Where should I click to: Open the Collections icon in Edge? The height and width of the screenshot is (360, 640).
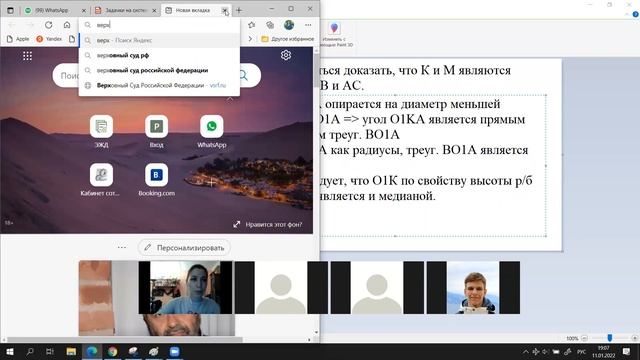click(270, 25)
